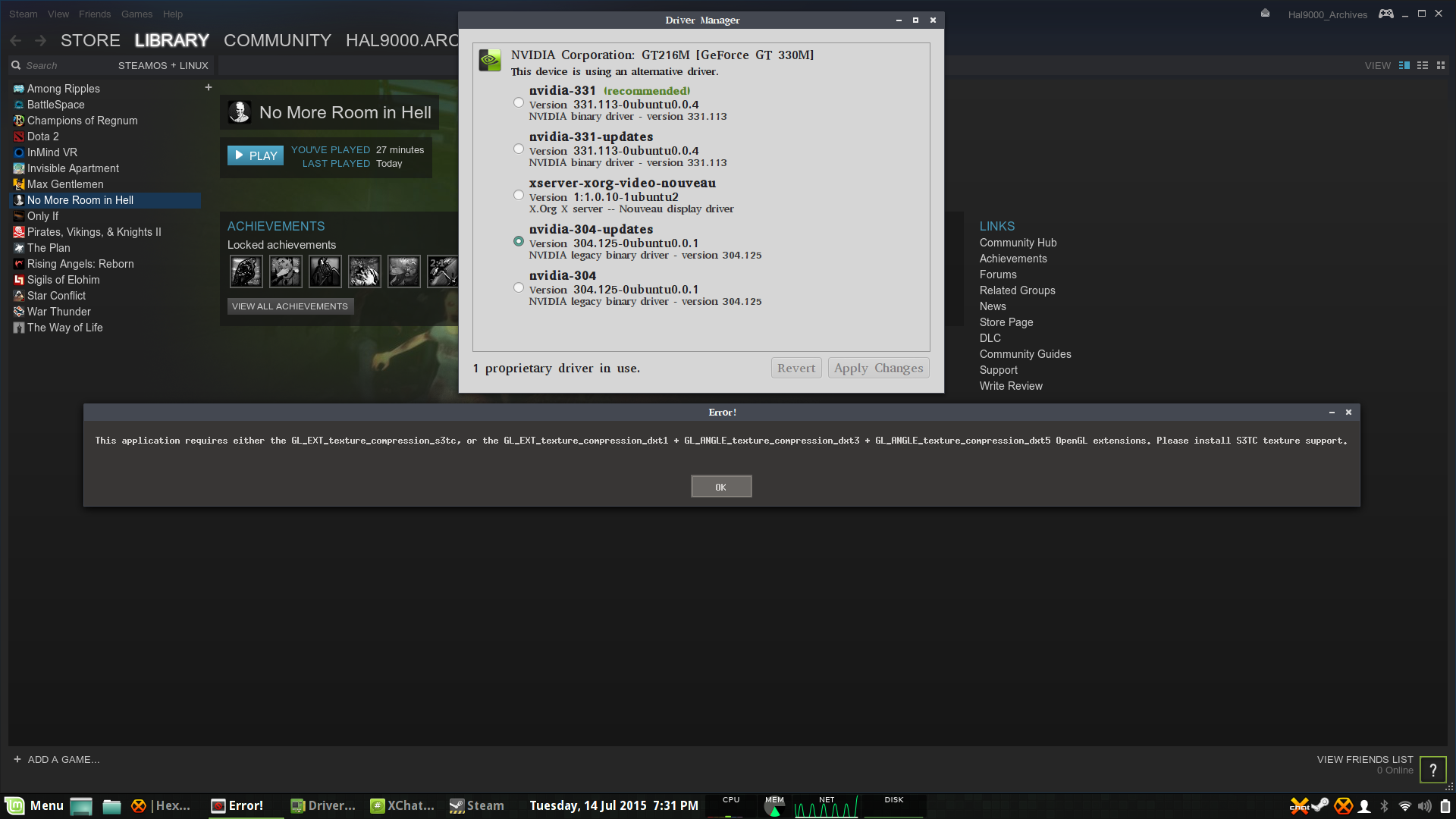Viewport: 1456px width, 819px height.
Task: Click PLAY for No More Room in Hell
Action: (x=256, y=155)
